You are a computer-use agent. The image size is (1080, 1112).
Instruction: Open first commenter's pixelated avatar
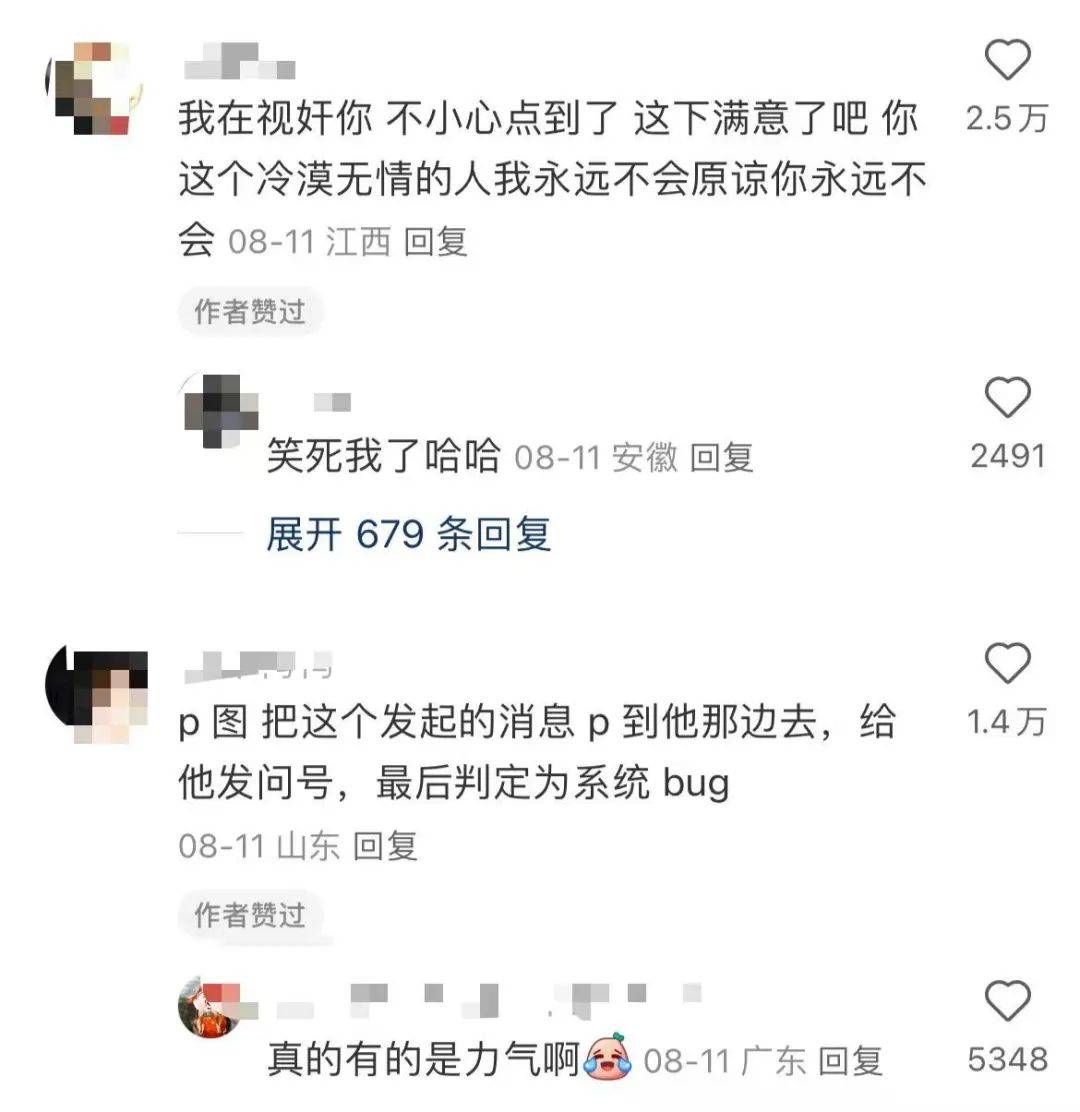point(94,89)
